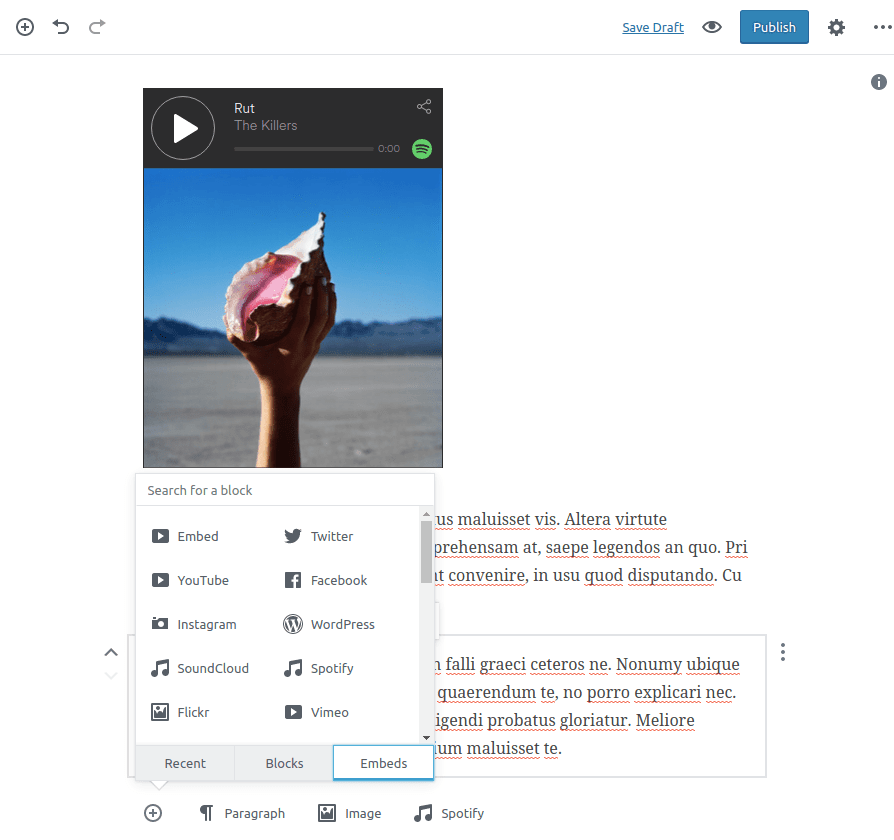Image resolution: width=894 pixels, height=840 pixels.
Task: Click the Save Draft link
Action: click(653, 27)
